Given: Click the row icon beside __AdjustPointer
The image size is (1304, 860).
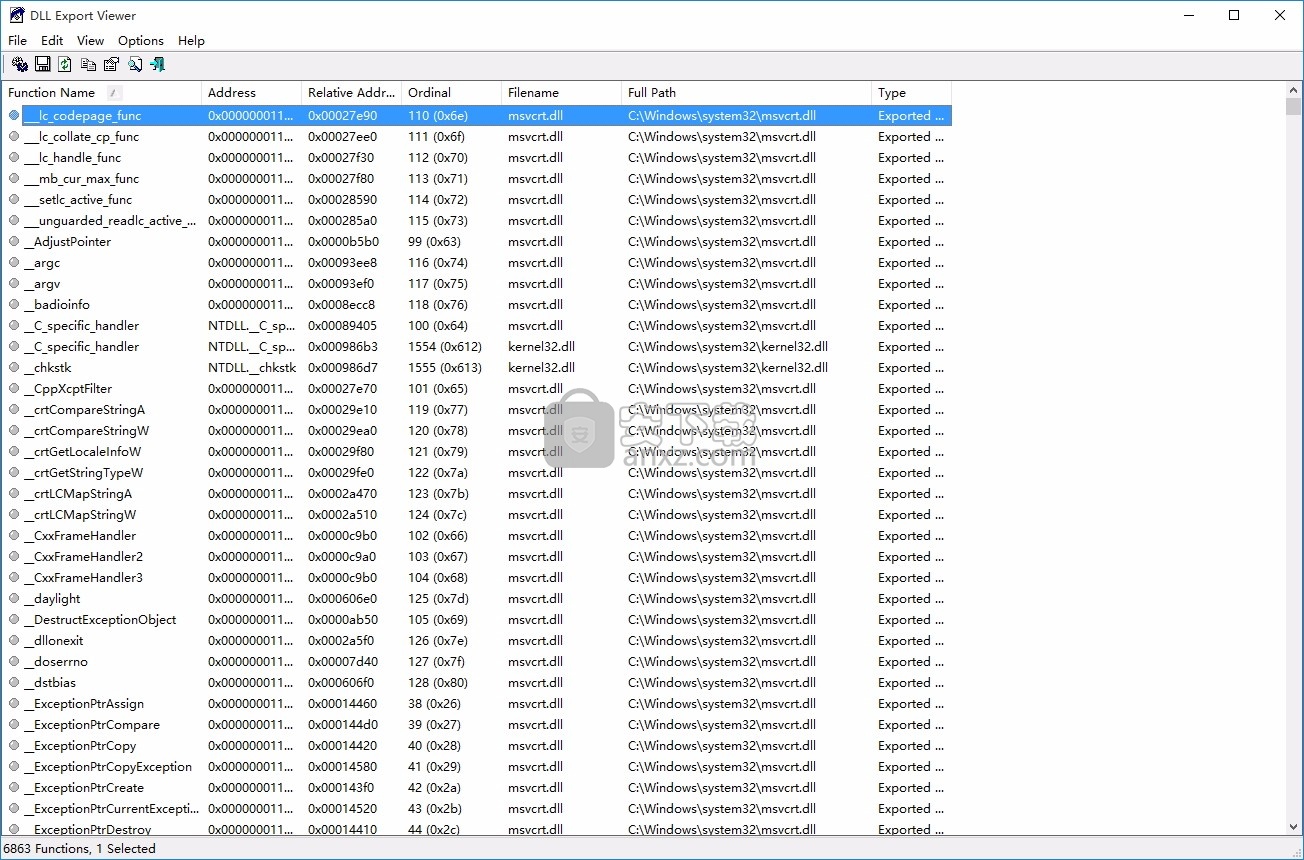Looking at the screenshot, I should (x=14, y=242).
